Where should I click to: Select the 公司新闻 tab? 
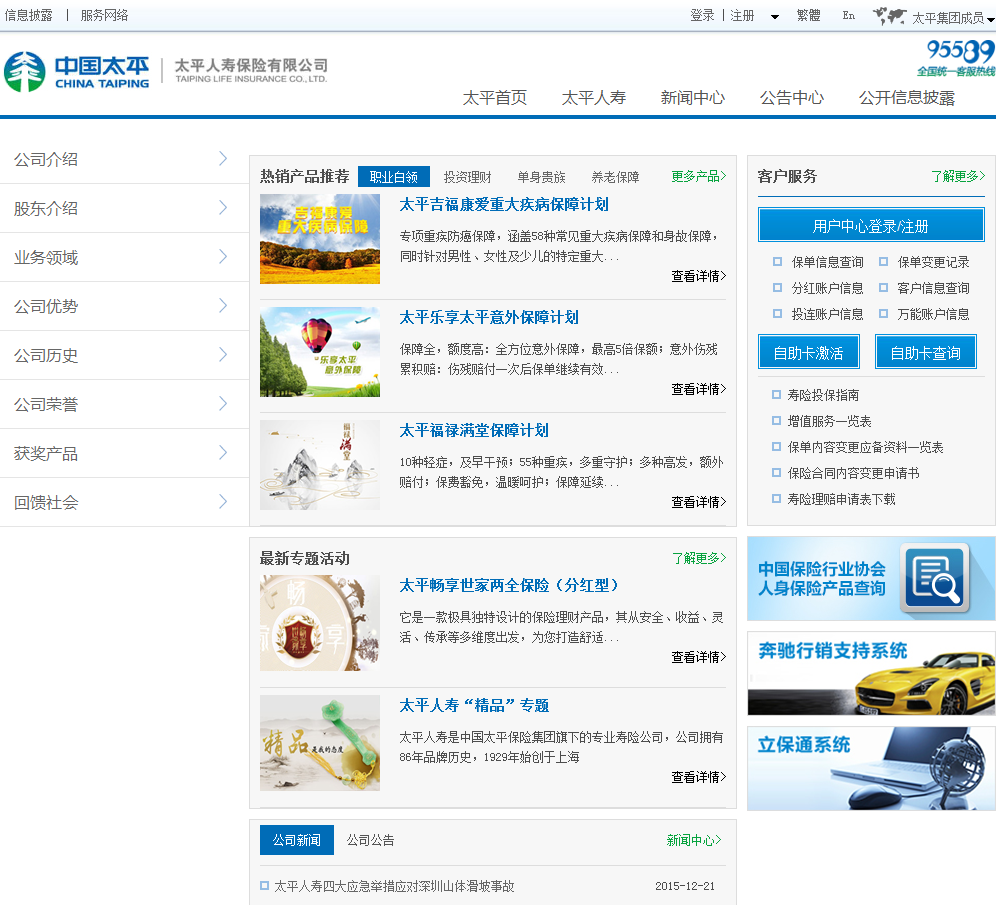click(297, 840)
